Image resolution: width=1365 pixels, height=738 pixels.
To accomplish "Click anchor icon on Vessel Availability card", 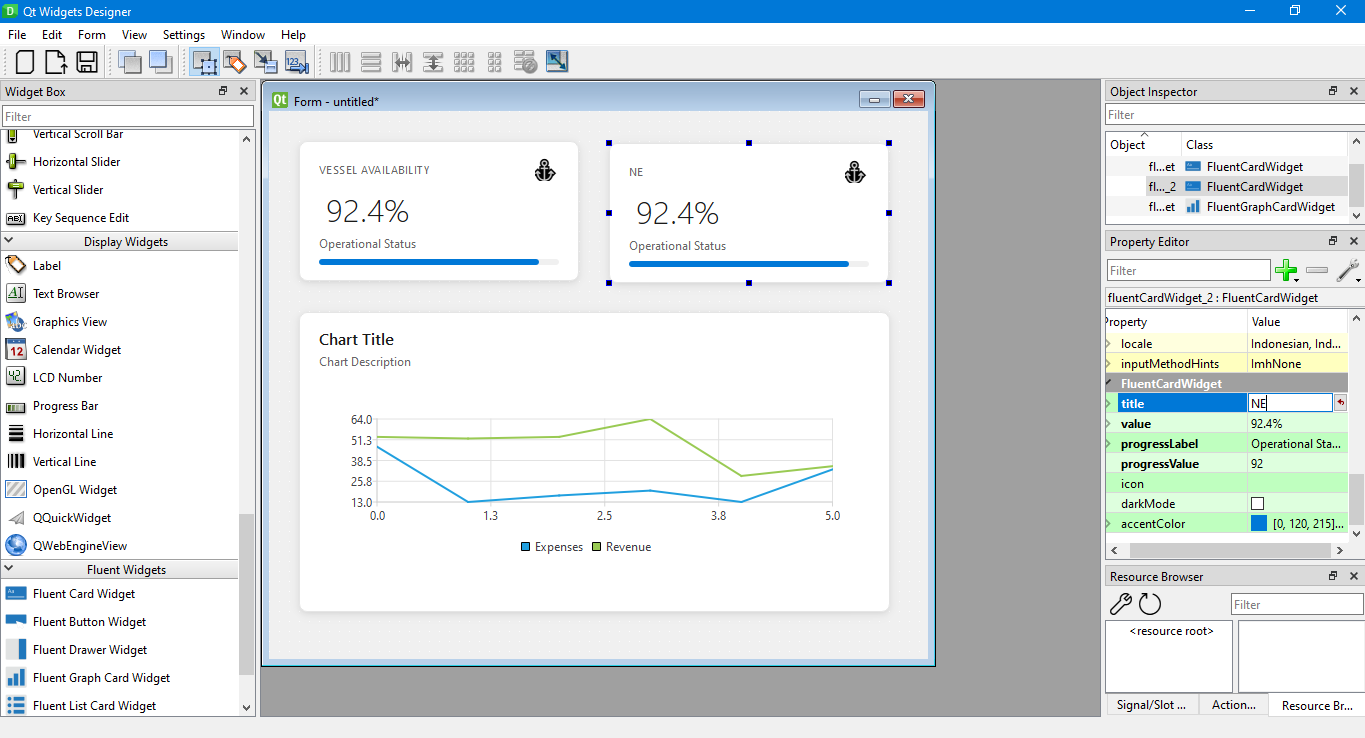I will 544,171.
